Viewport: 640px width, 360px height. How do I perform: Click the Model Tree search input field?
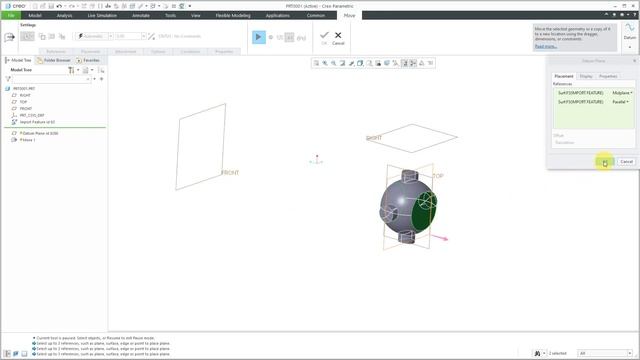coord(51,79)
